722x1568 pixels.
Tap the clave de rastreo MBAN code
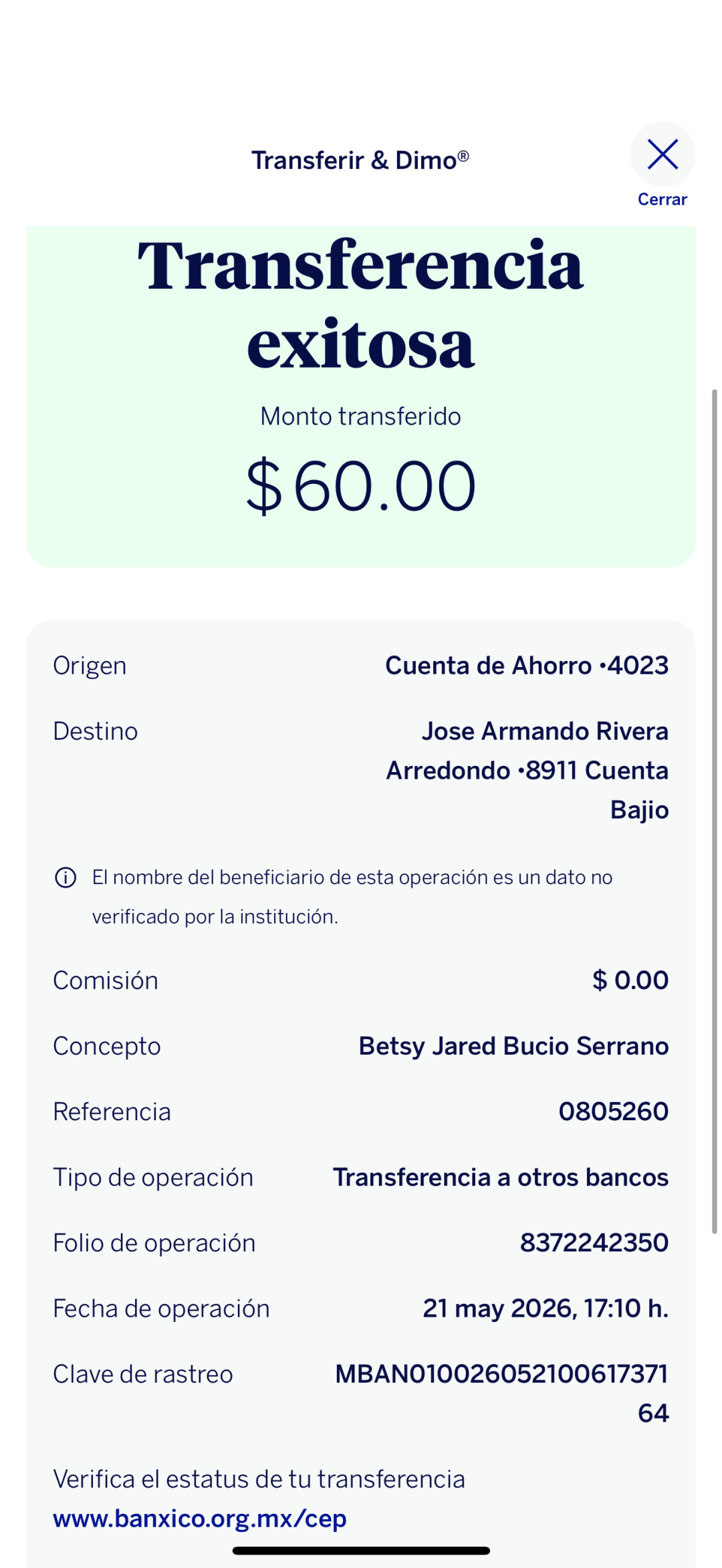[502, 1394]
